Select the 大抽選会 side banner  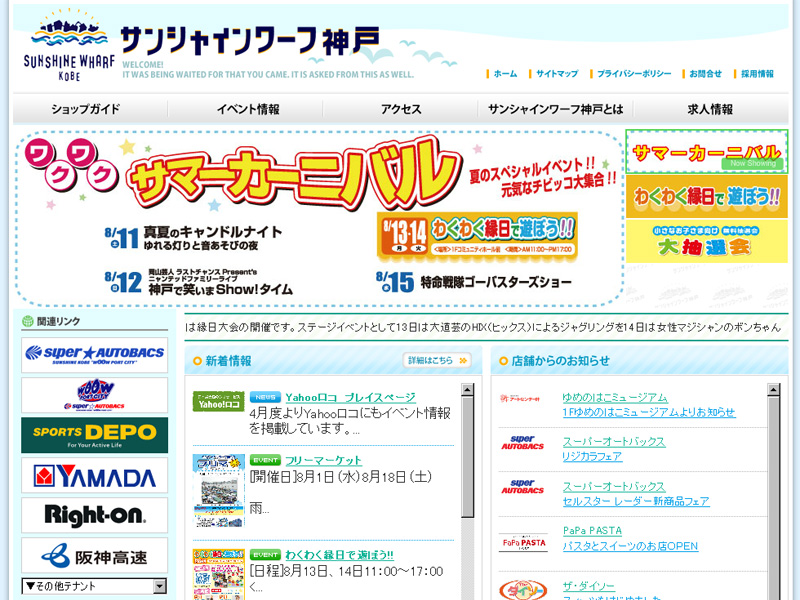click(707, 241)
